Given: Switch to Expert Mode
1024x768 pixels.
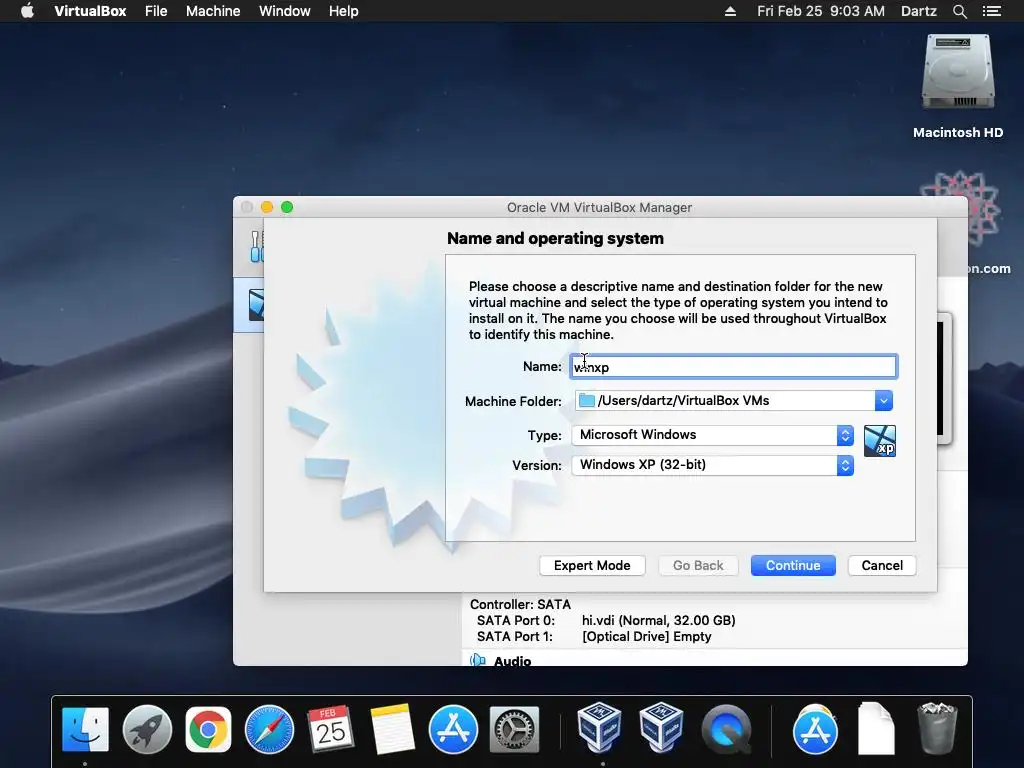Looking at the screenshot, I should click(592, 566).
